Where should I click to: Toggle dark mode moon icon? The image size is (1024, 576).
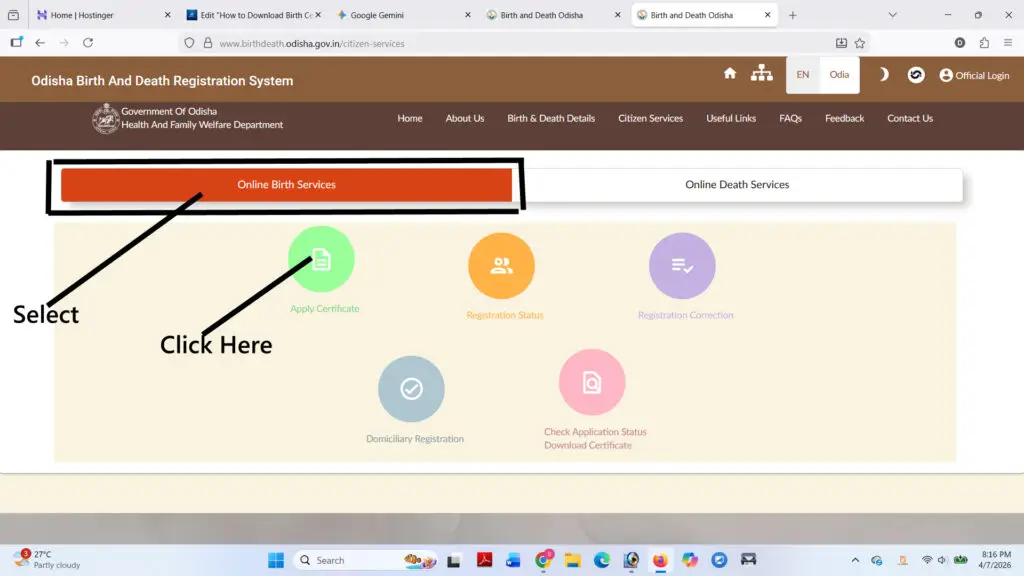[x=884, y=75]
